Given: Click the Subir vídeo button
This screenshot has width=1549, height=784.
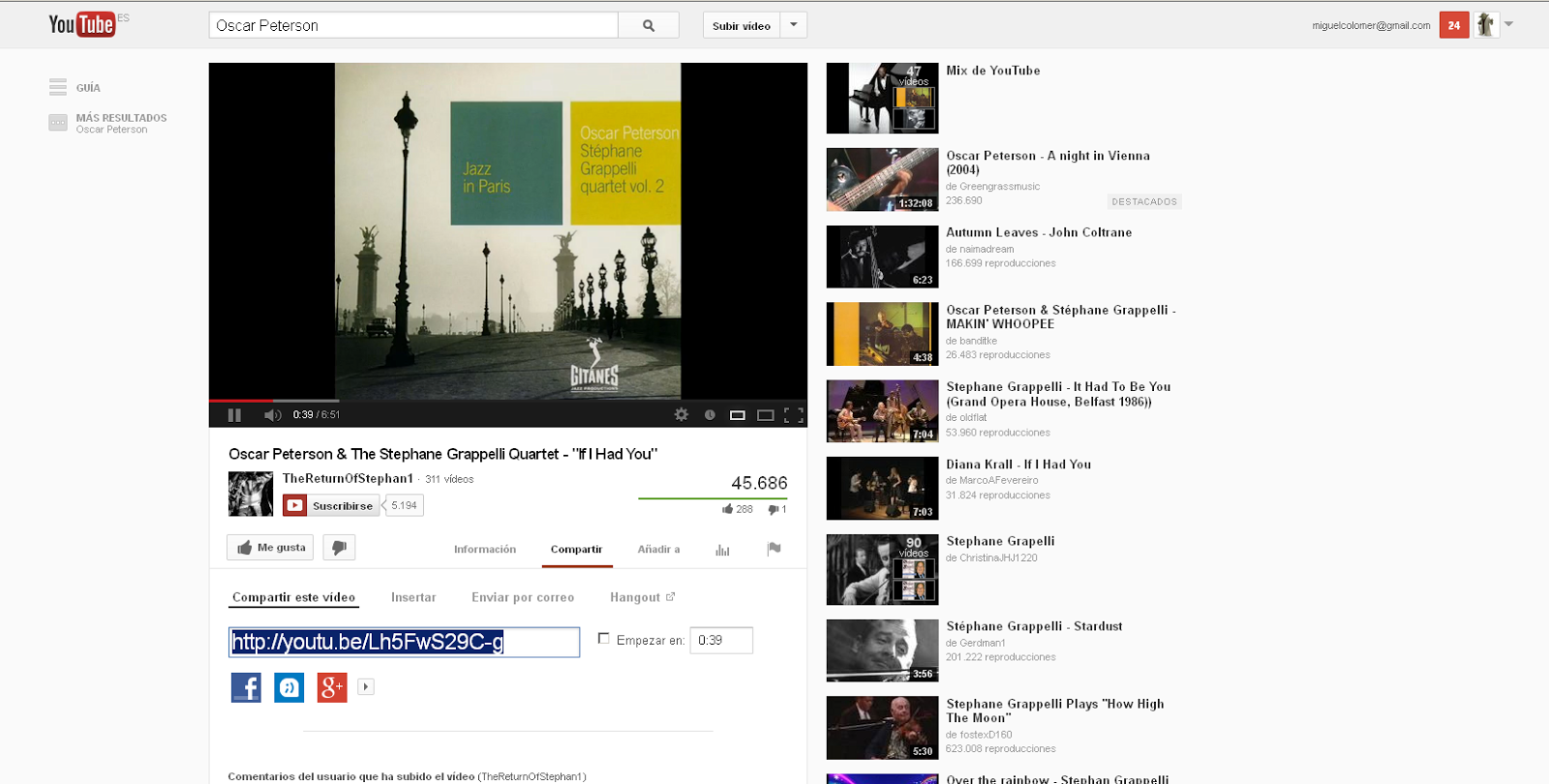Looking at the screenshot, I should (742, 25).
